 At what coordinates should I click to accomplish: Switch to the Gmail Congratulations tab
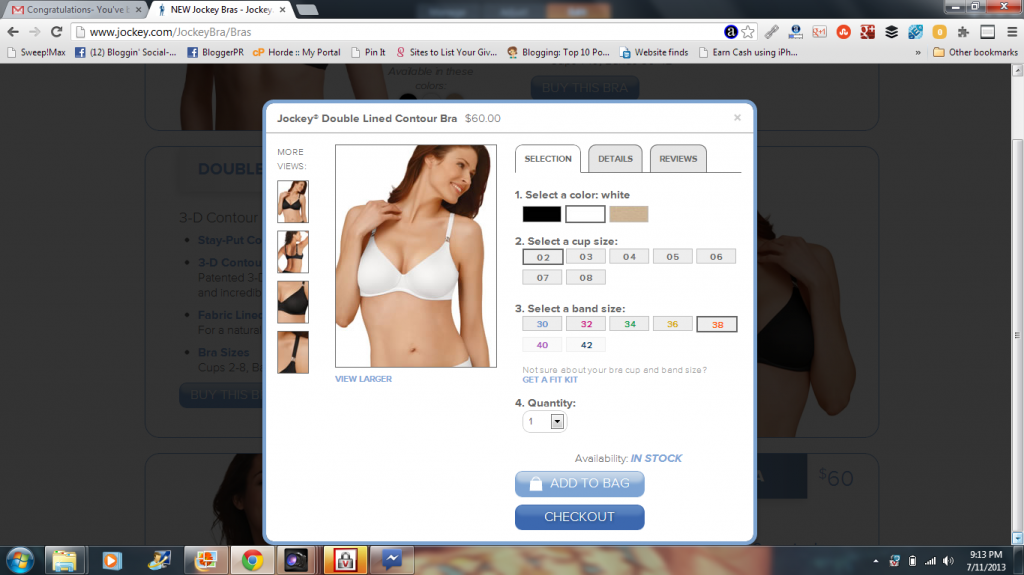pos(76,10)
